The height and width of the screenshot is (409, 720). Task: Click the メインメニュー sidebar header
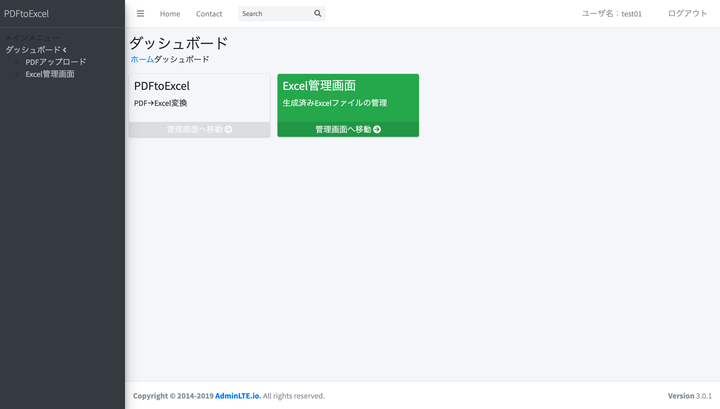(32, 38)
